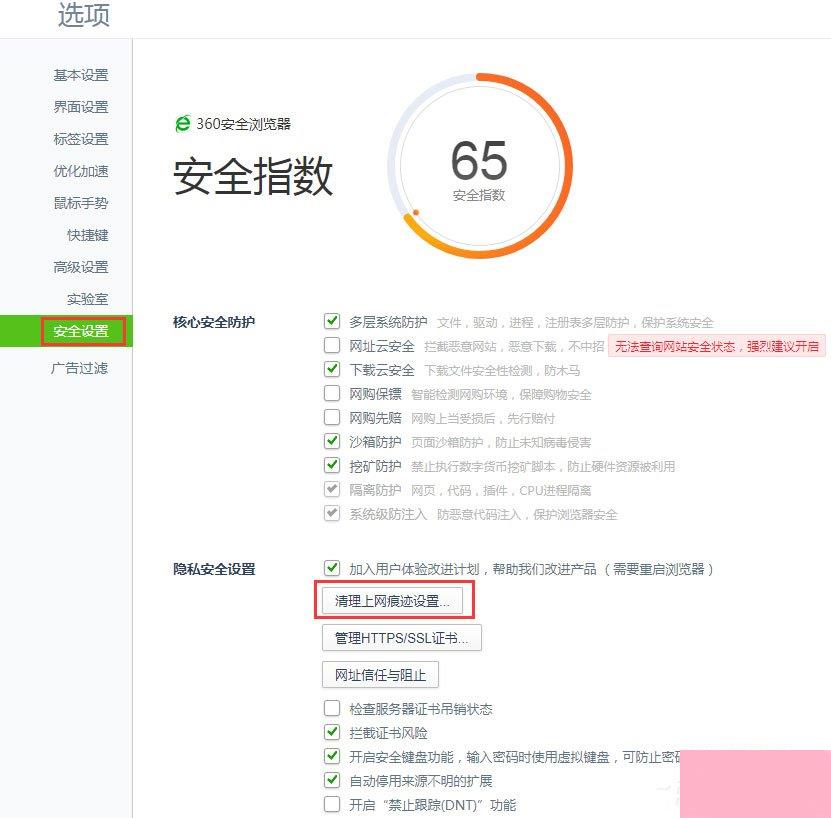Image resolution: width=831 pixels, height=818 pixels.
Task: Click description 网购上当受损后，先行赔付
Action: click(x=483, y=418)
